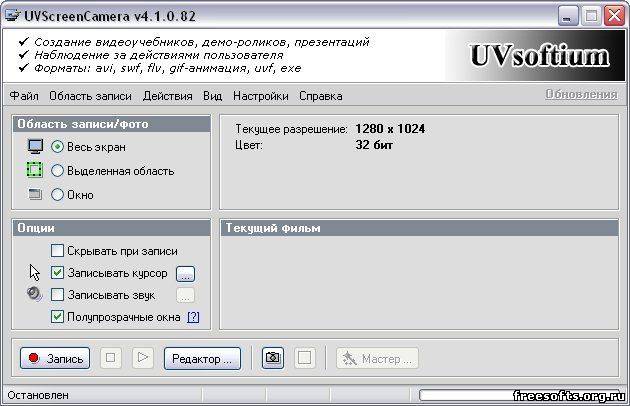This screenshot has height=406, width=630.
Task: Click the resolution value "1280 x 1024"
Action: [390, 129]
